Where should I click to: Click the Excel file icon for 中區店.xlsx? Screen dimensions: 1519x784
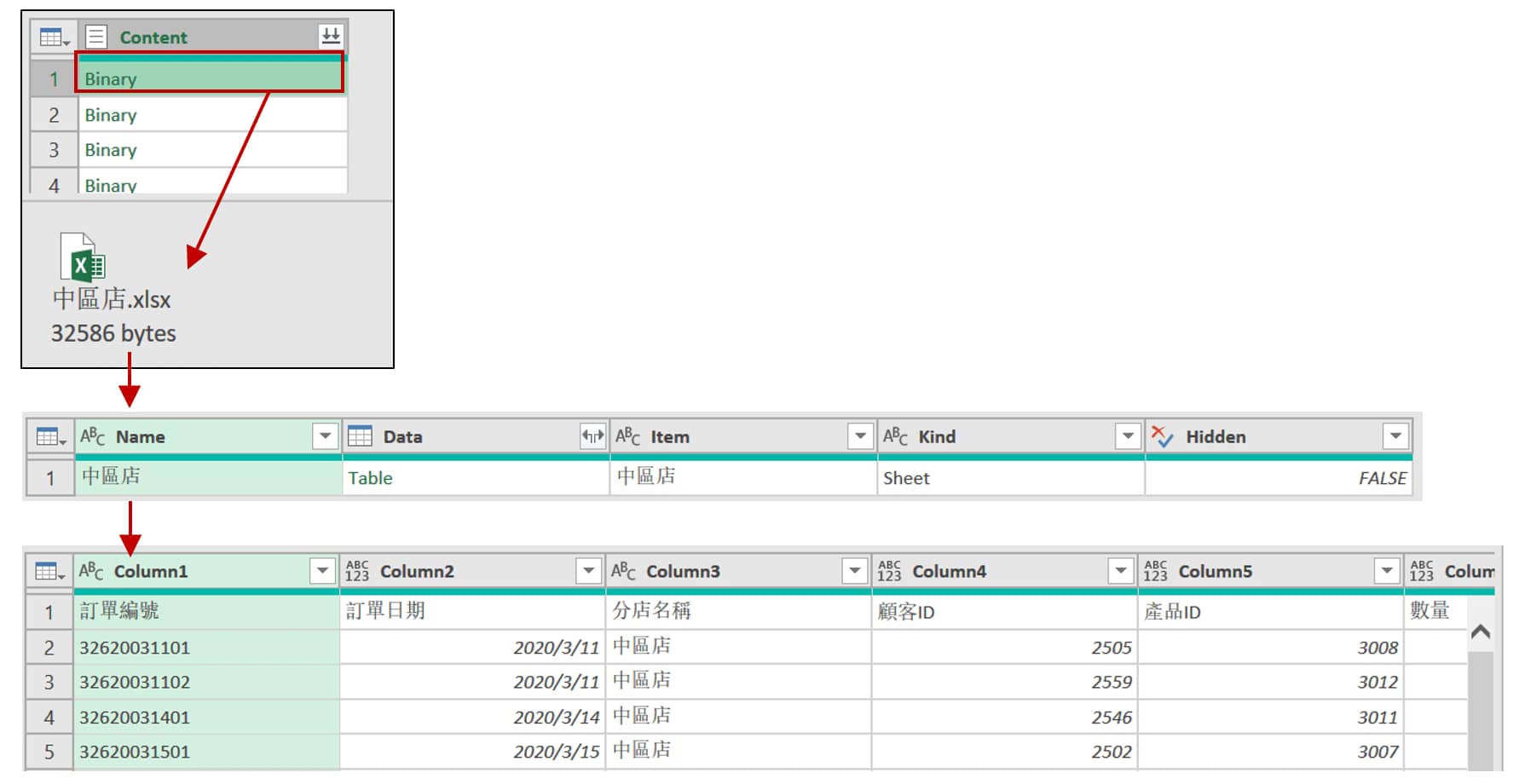click(x=83, y=257)
